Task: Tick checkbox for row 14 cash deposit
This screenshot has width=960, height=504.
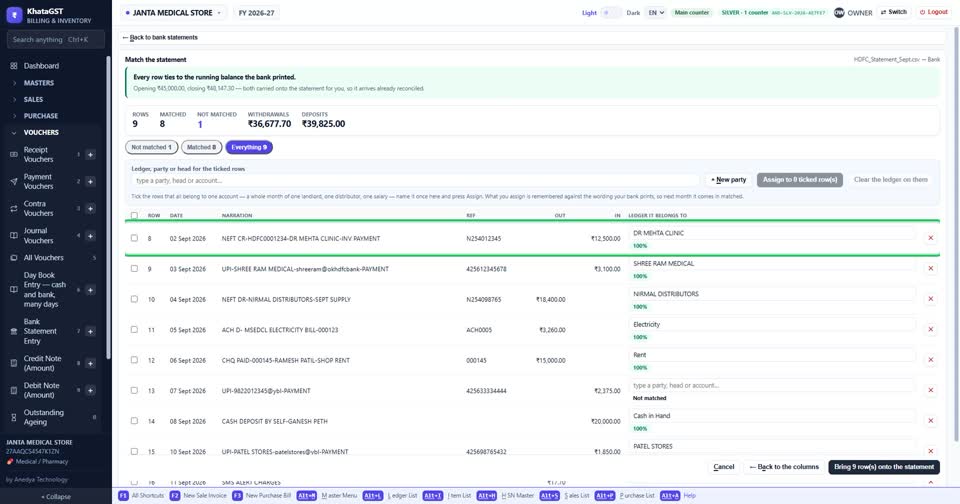Action: [x=134, y=421]
